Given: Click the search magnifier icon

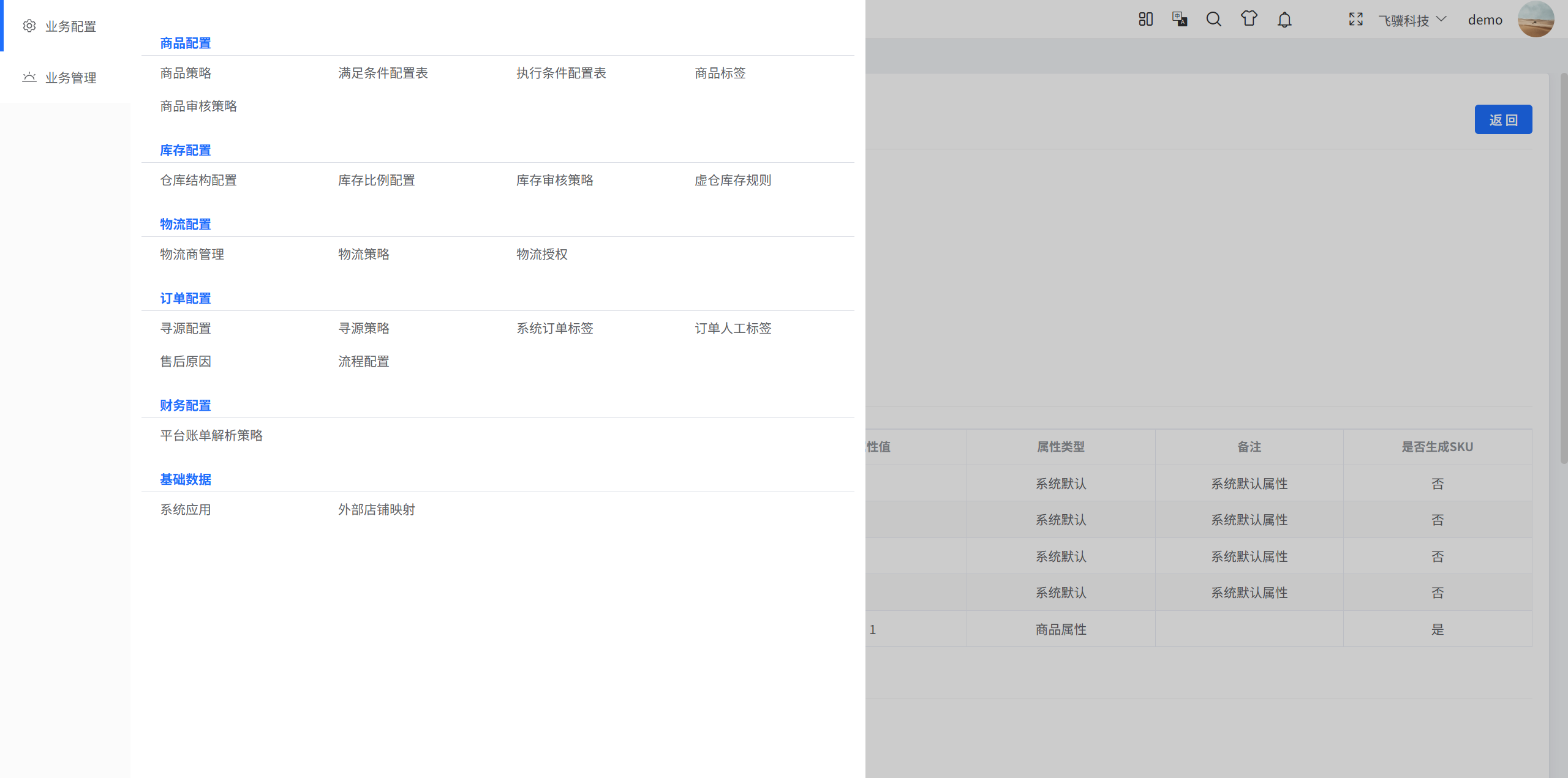Looking at the screenshot, I should coord(1214,20).
